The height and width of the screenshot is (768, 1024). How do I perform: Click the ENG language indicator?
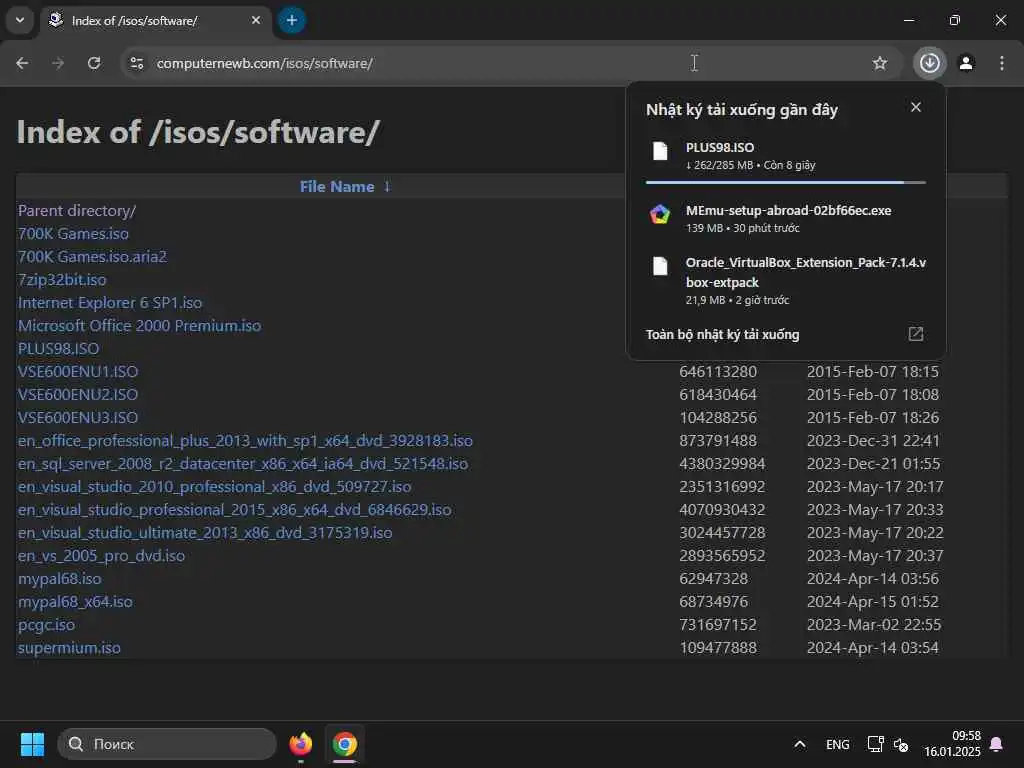point(837,744)
